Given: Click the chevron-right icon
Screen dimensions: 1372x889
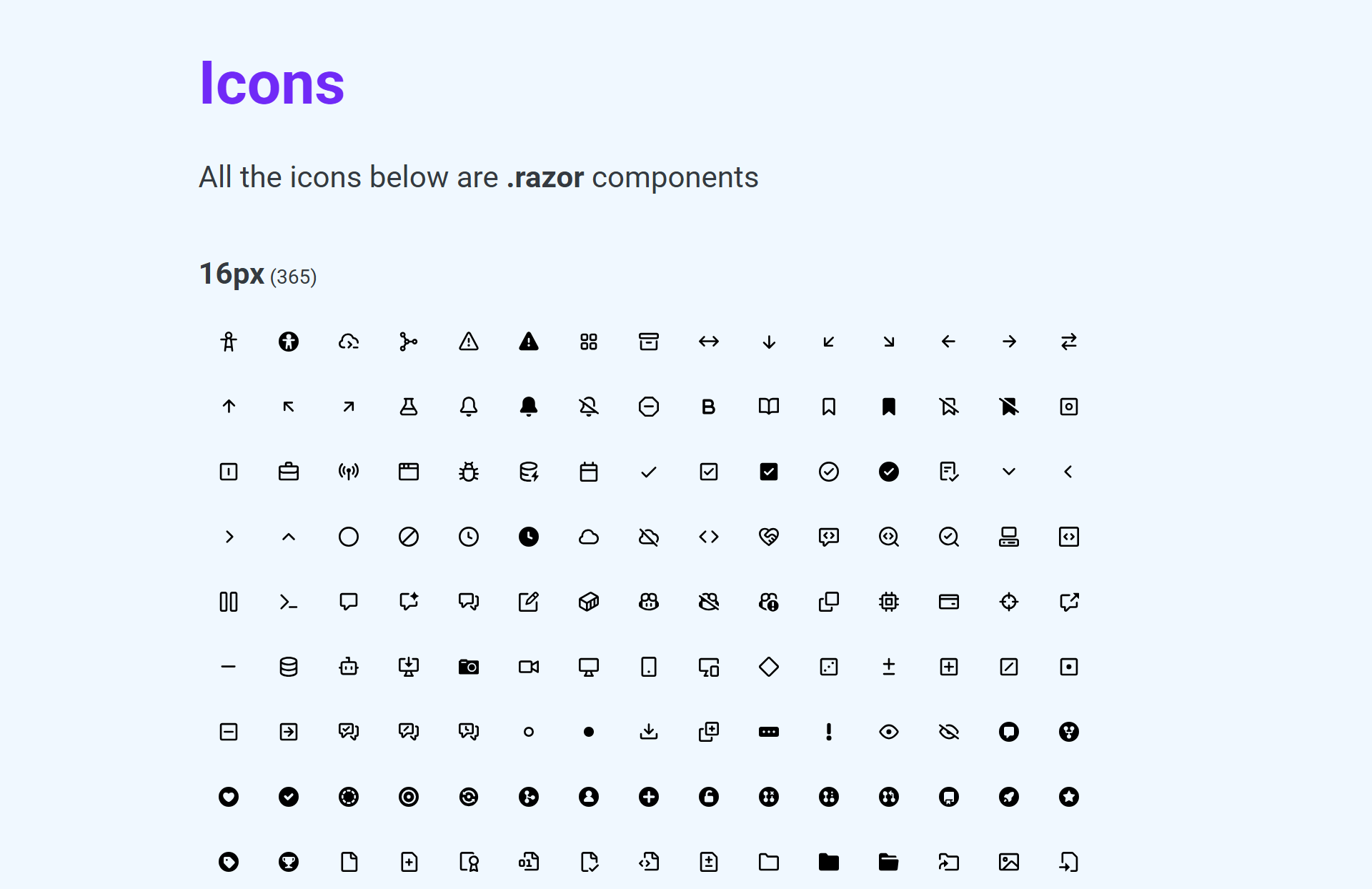Looking at the screenshot, I should point(228,537).
